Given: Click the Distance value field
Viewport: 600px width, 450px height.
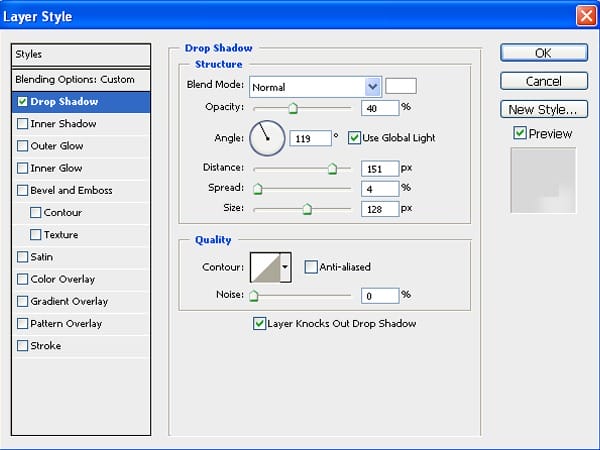Looking at the screenshot, I should coord(380,169).
